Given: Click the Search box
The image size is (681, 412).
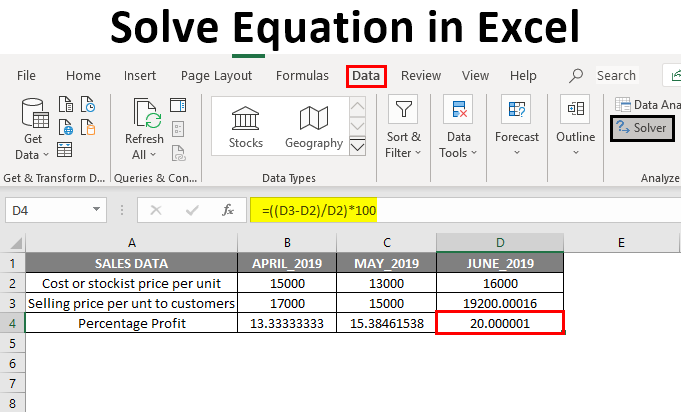Looking at the screenshot, I should [616, 76].
